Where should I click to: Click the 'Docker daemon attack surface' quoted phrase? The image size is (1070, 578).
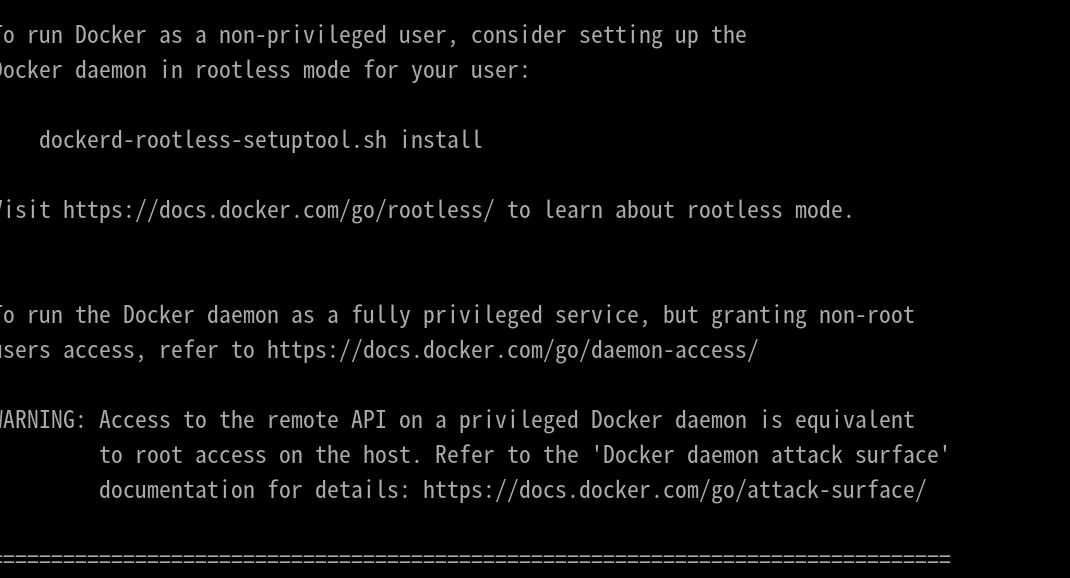770,454
